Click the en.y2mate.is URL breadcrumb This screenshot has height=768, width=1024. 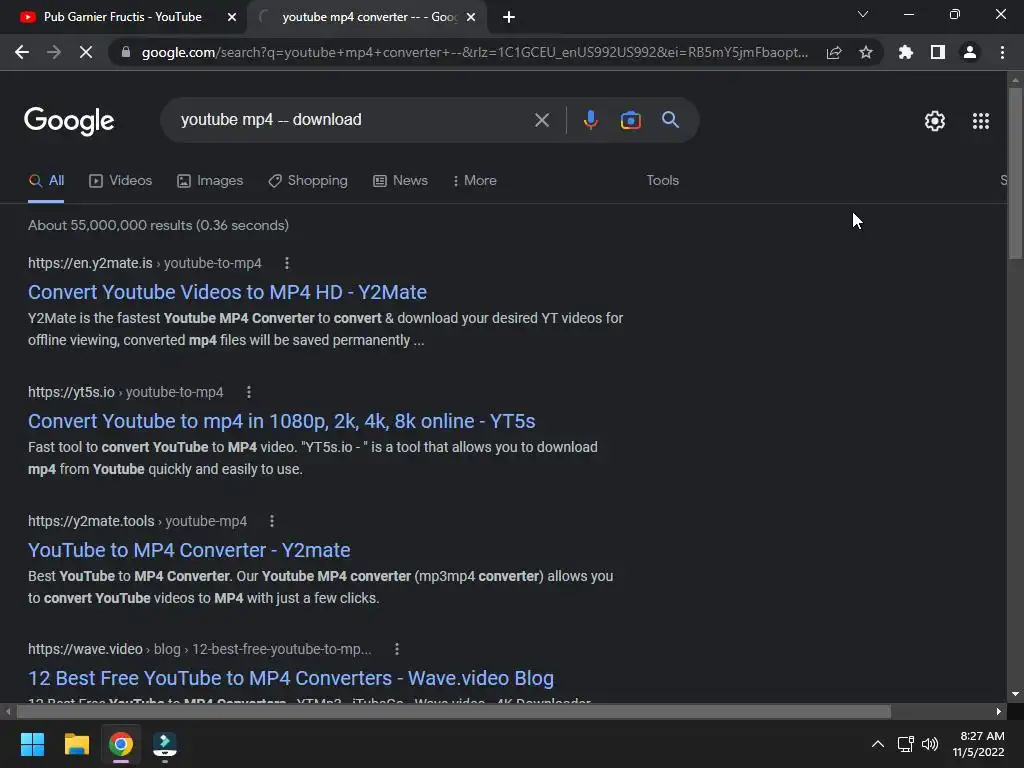(144, 263)
